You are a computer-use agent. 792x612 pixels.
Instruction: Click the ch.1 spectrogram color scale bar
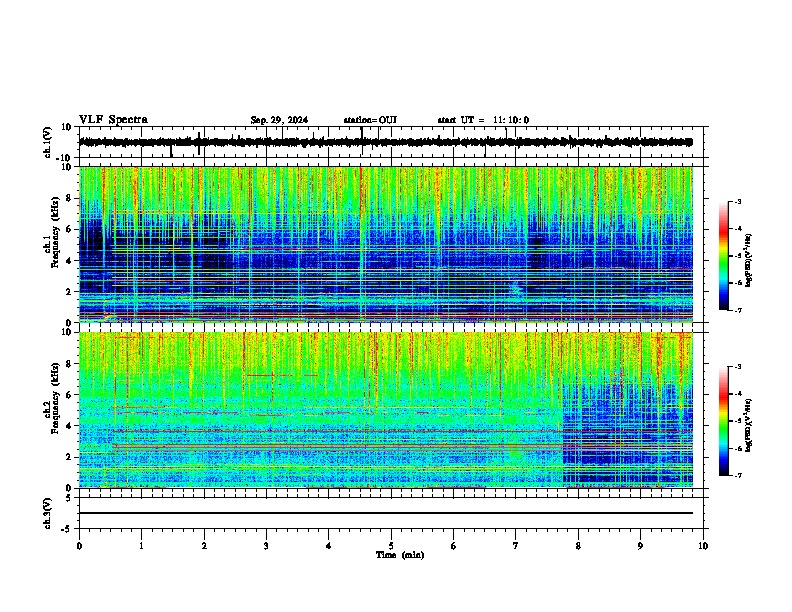tap(724, 256)
